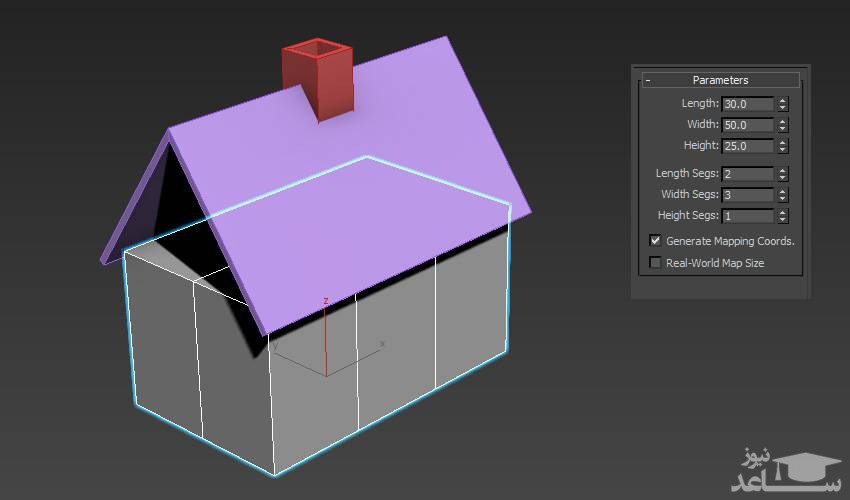This screenshot has height=500, width=850.
Task: Select the Length Segs input box
Action: [x=747, y=174]
